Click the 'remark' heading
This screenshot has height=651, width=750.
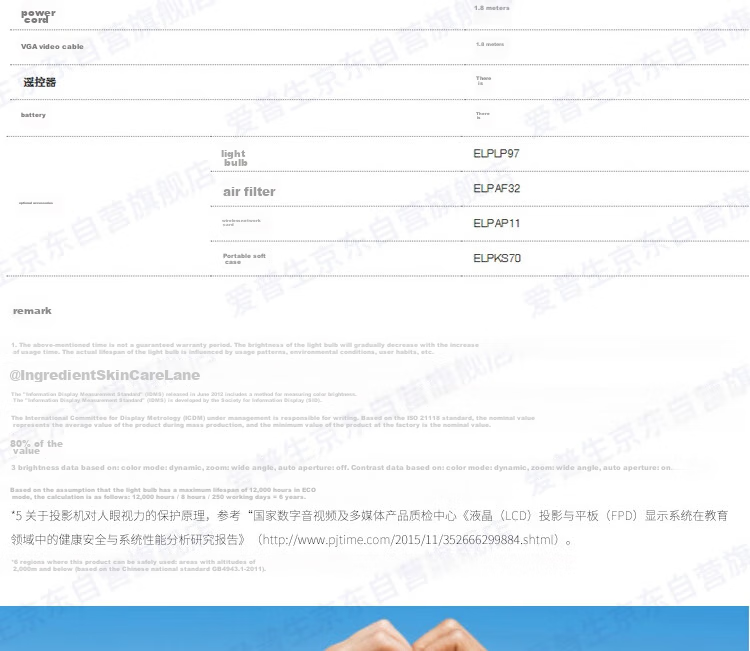(32, 311)
